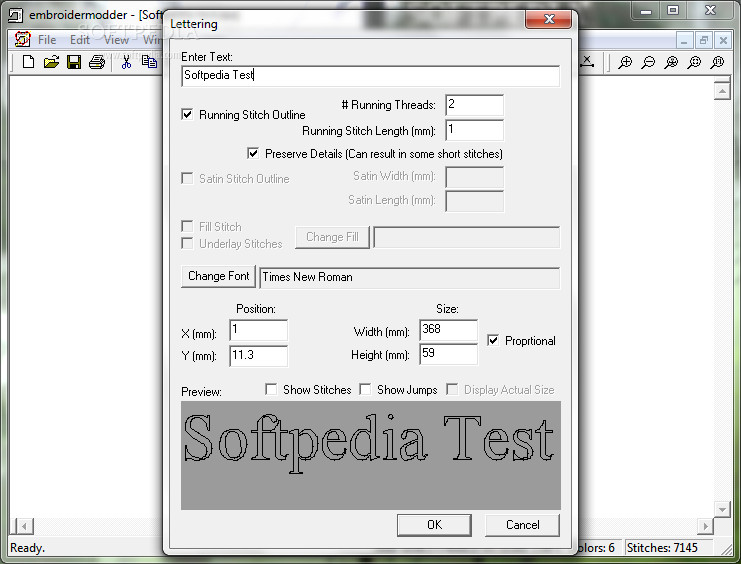Click the magnifier icon with crosshair brackets

point(694,62)
